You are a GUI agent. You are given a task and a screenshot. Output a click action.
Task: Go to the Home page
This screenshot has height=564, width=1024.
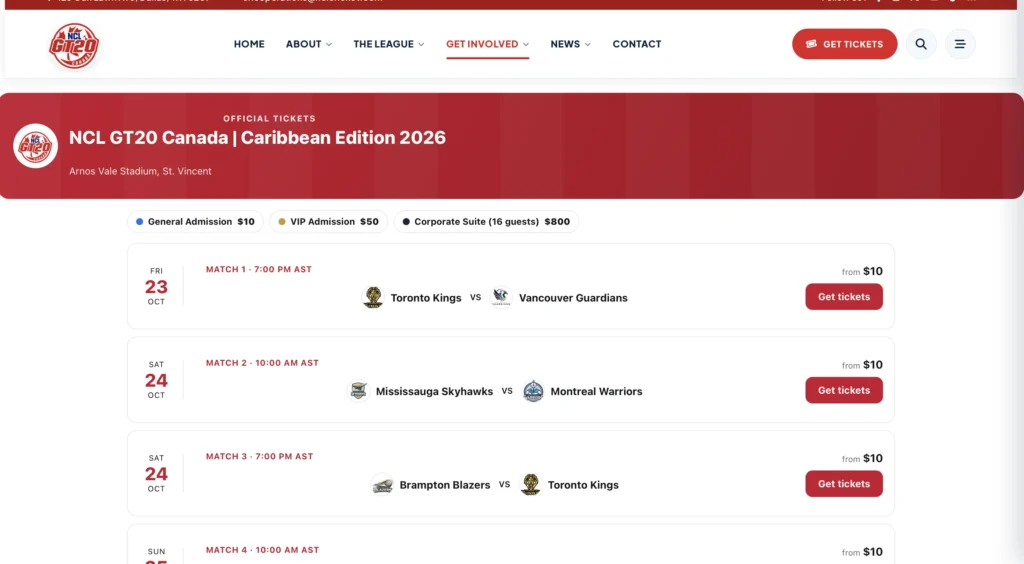click(249, 44)
